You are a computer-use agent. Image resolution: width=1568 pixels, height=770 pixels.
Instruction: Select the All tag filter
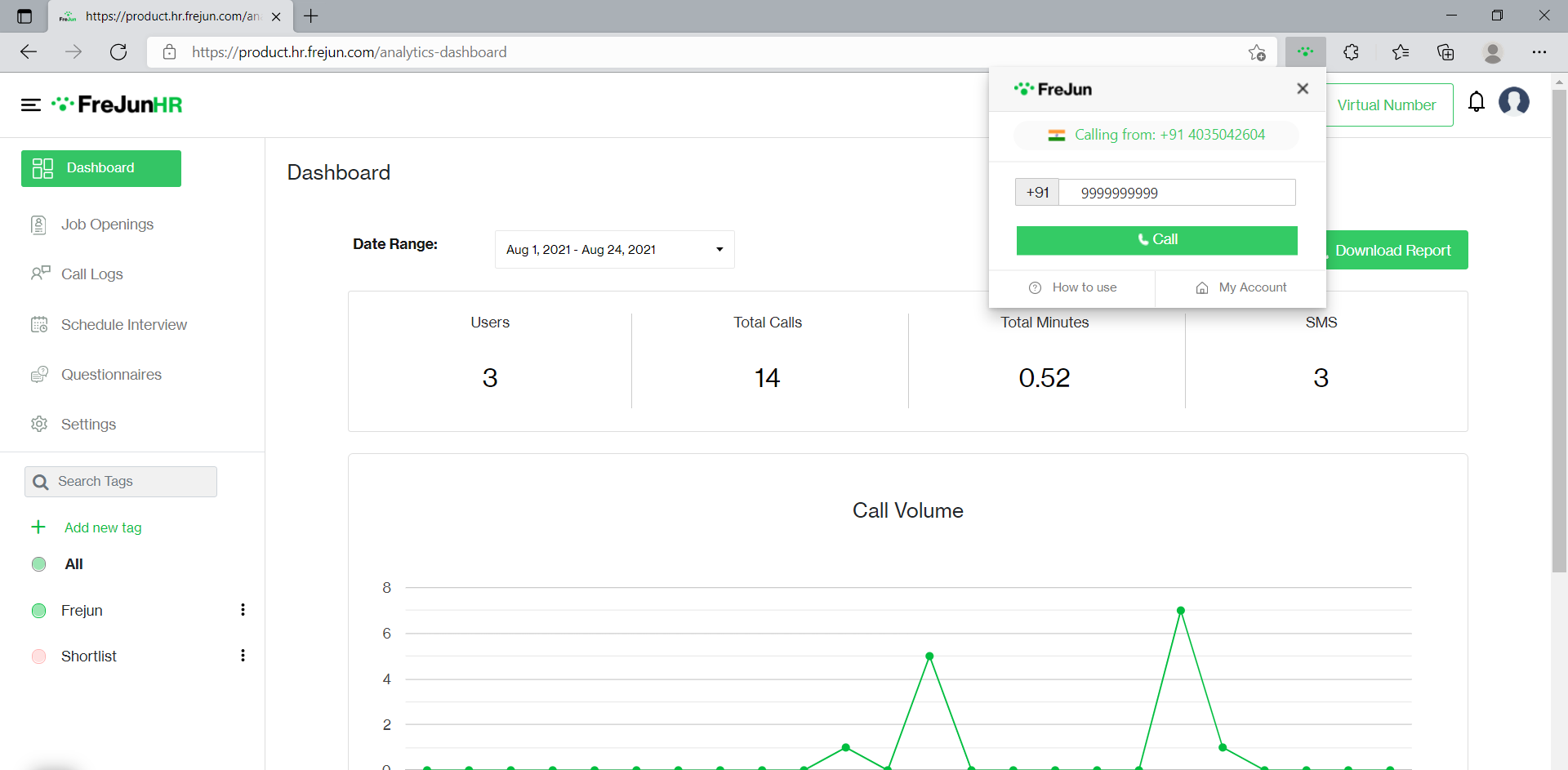(x=73, y=564)
